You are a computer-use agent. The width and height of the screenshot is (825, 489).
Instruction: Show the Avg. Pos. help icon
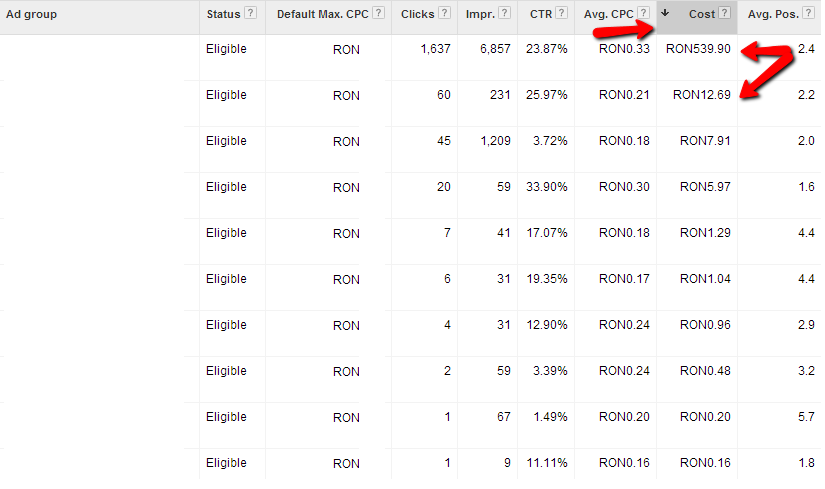tap(809, 13)
